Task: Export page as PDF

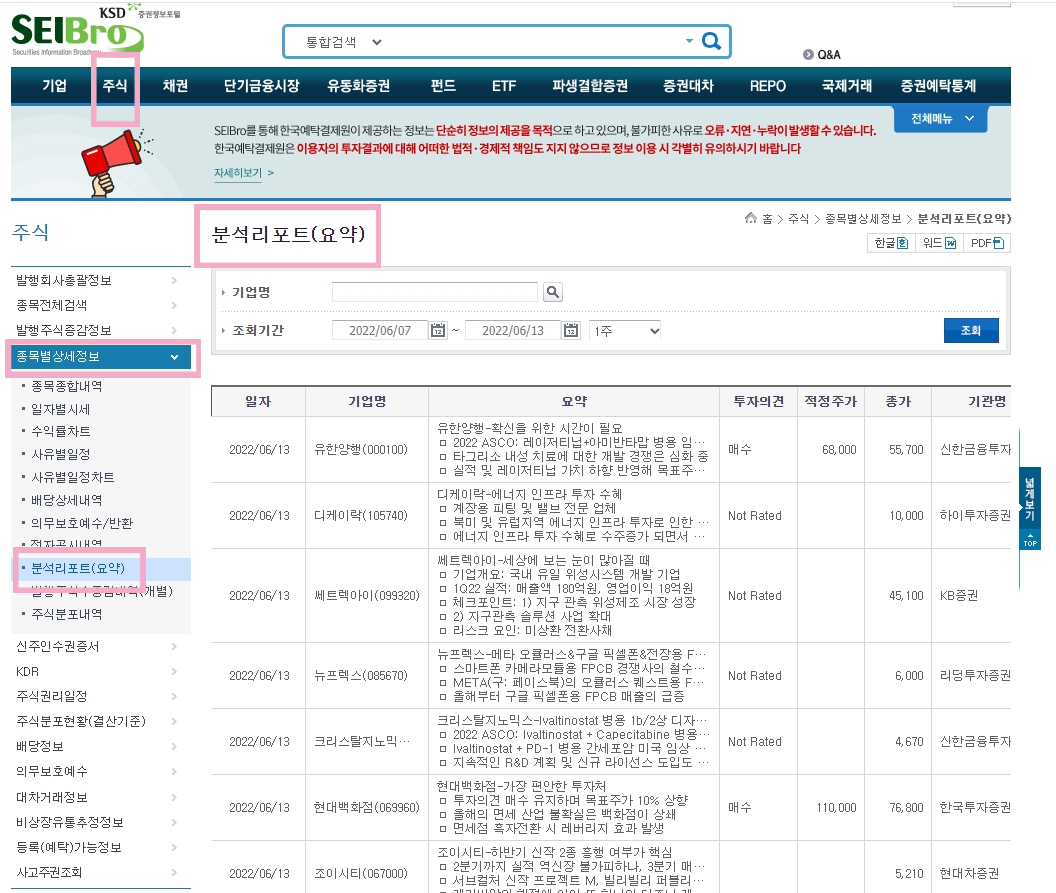Action: tap(987, 243)
